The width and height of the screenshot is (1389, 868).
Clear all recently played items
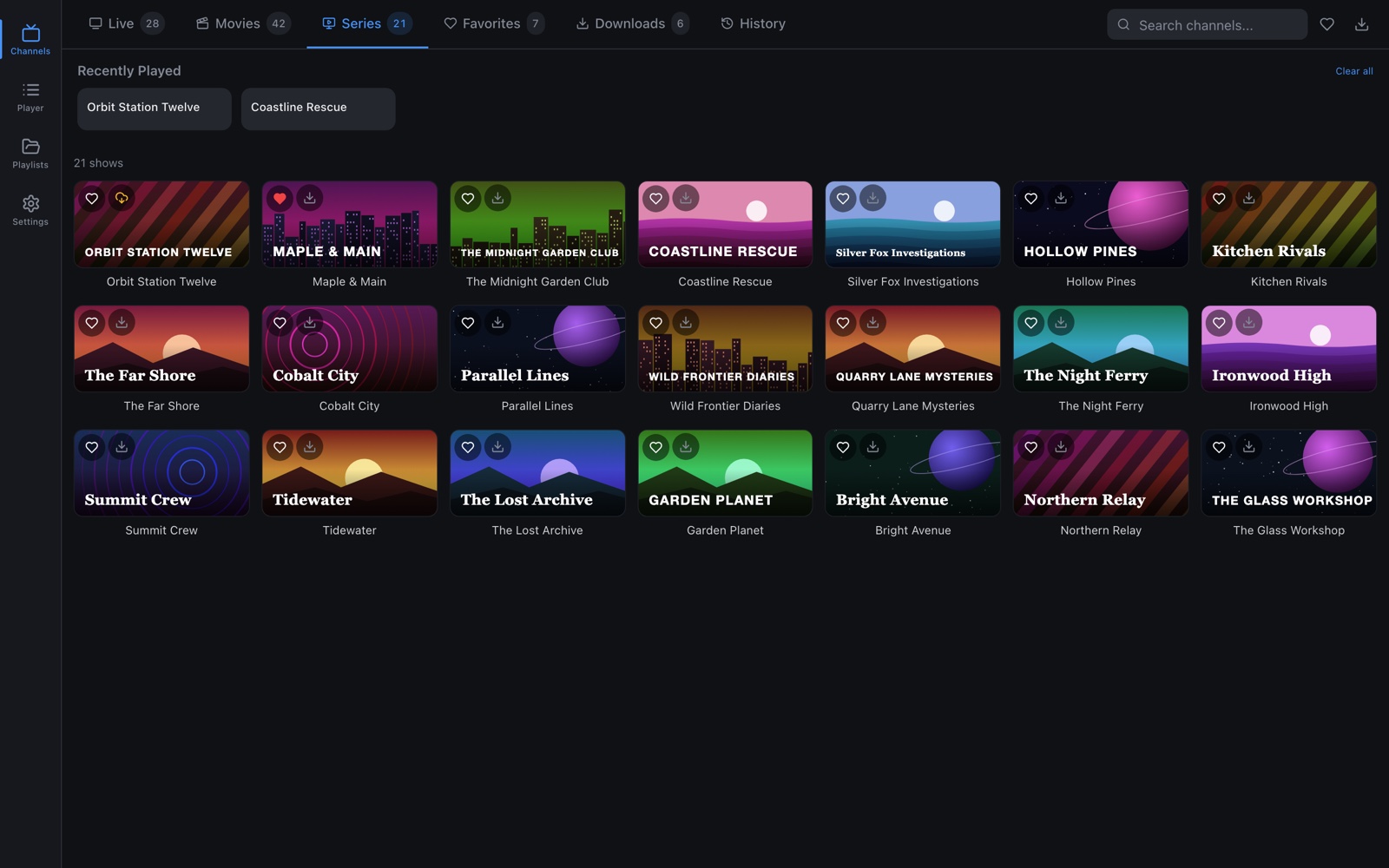click(1353, 71)
